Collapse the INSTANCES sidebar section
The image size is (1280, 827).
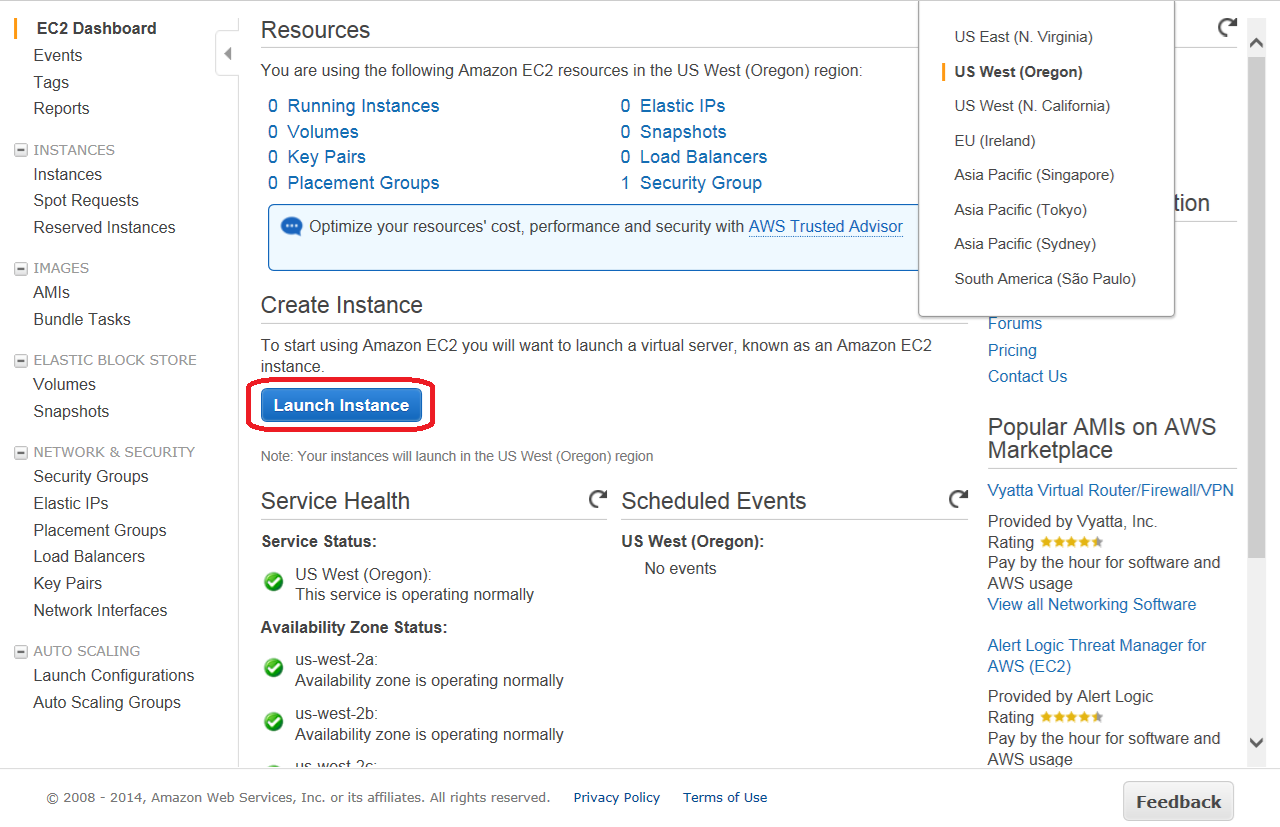click(x=20, y=150)
